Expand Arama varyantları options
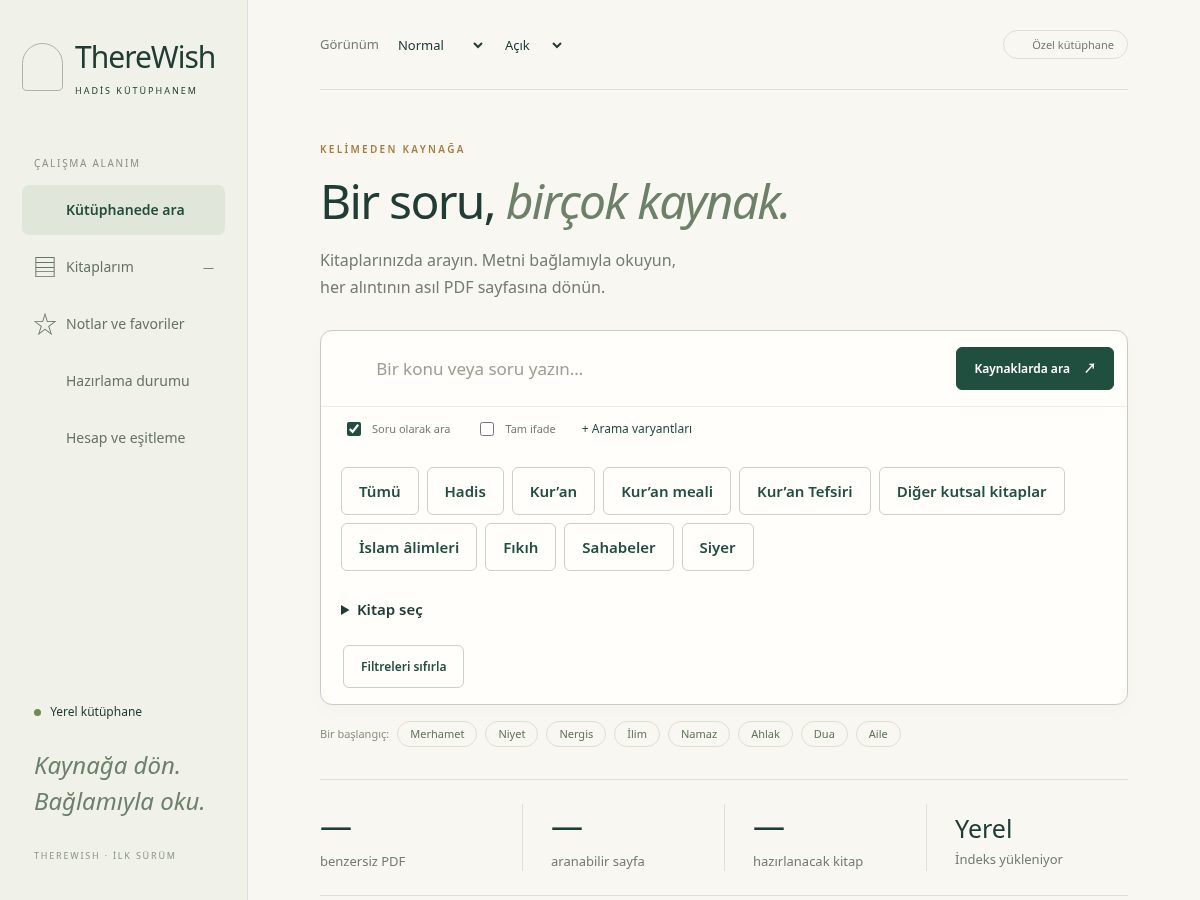 pos(637,429)
